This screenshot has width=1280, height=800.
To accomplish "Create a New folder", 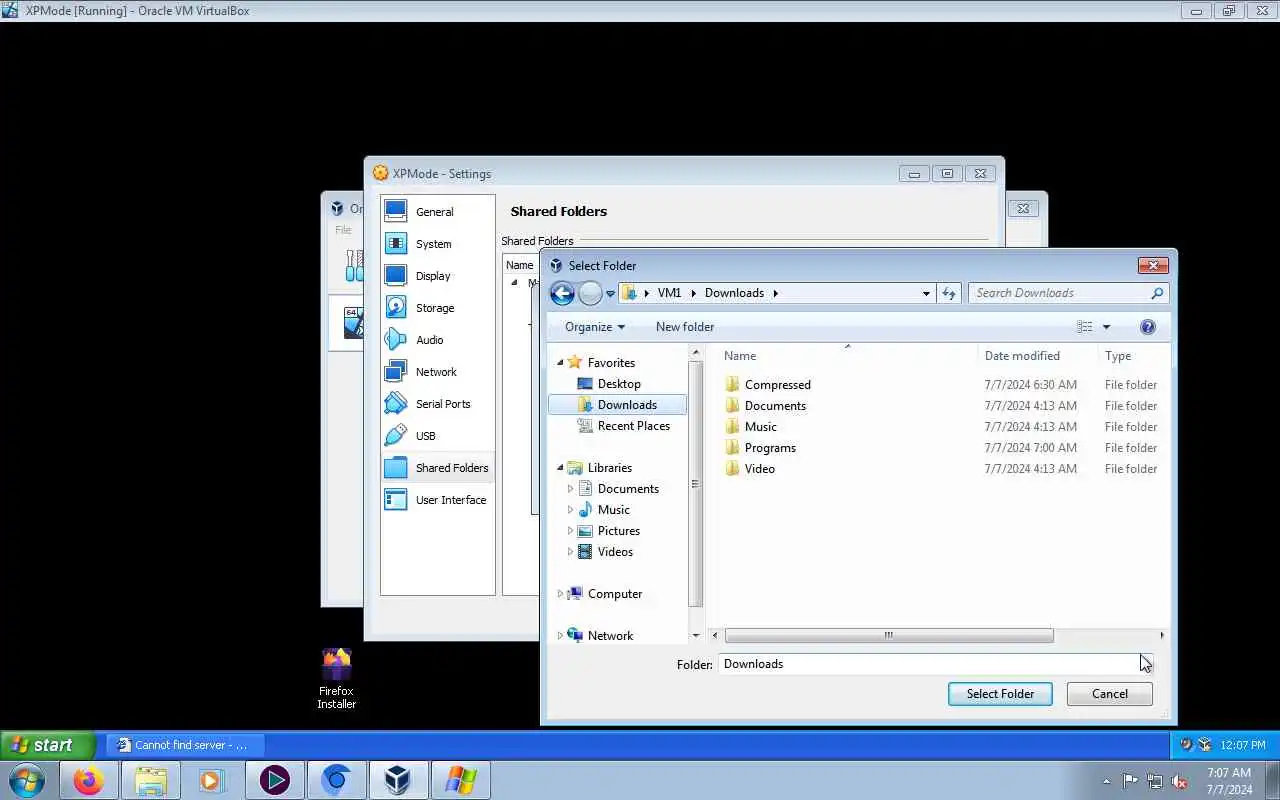I will (x=685, y=327).
